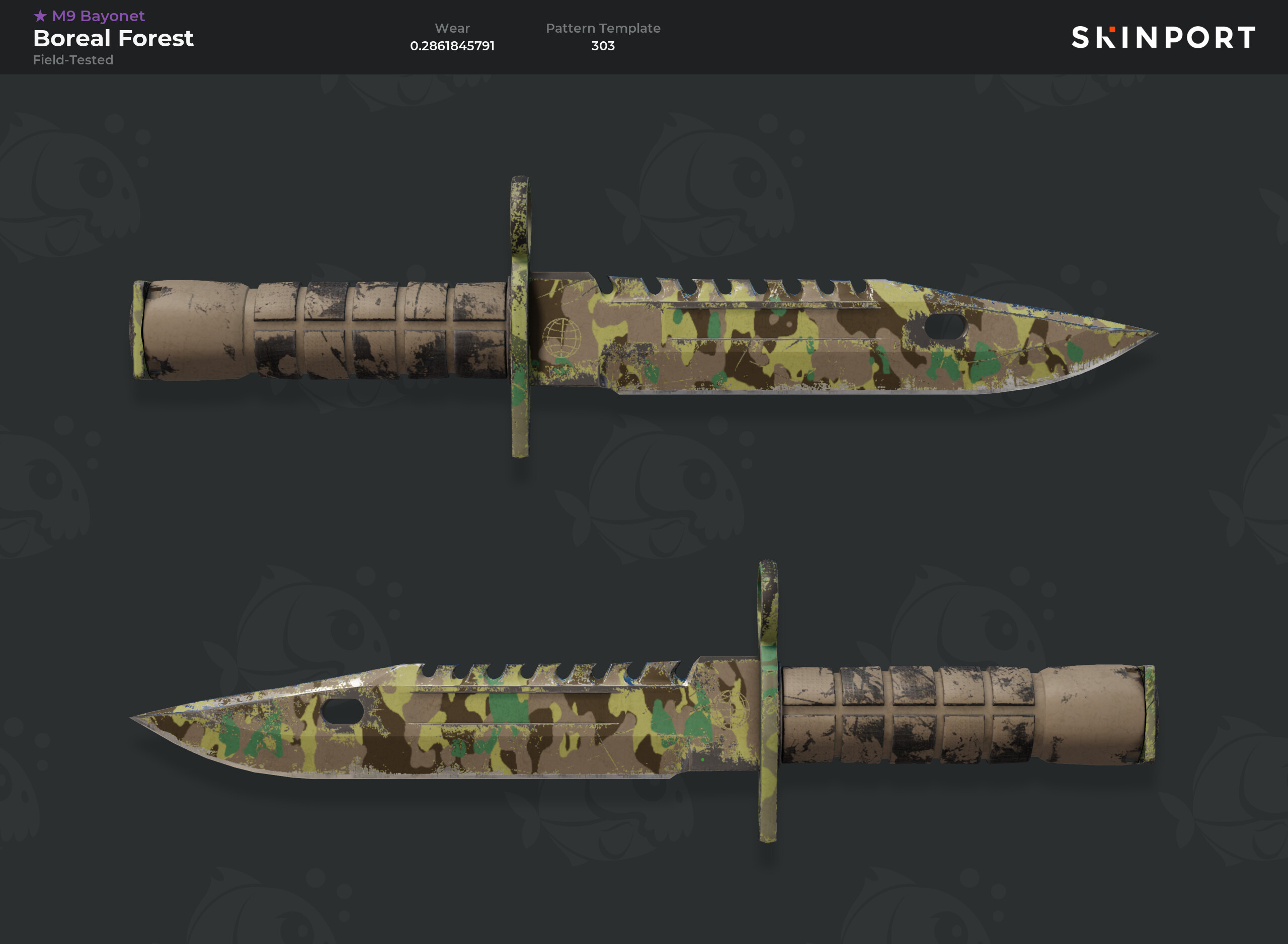Click the Wear label

452,28
